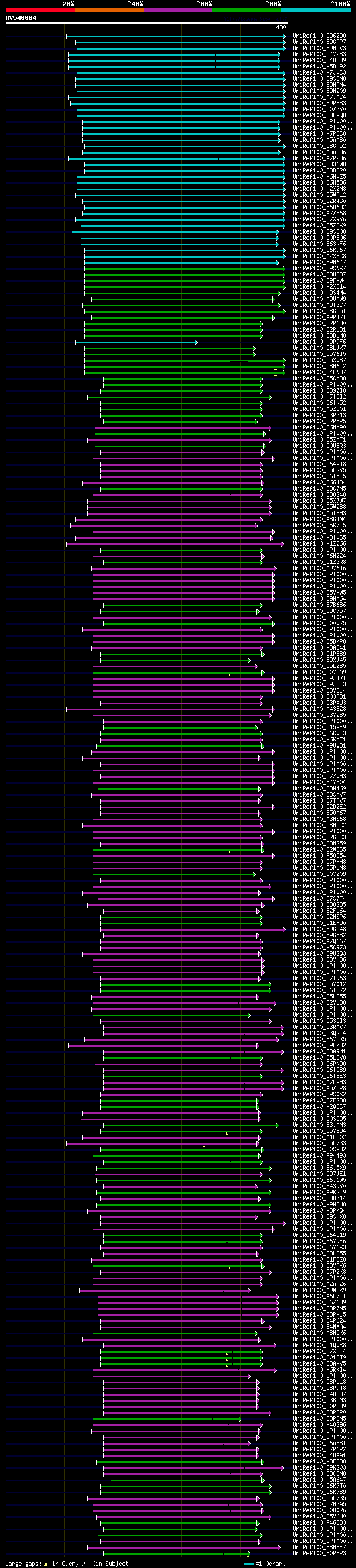Click the white query sequence ruler bar

(x=147, y=23)
